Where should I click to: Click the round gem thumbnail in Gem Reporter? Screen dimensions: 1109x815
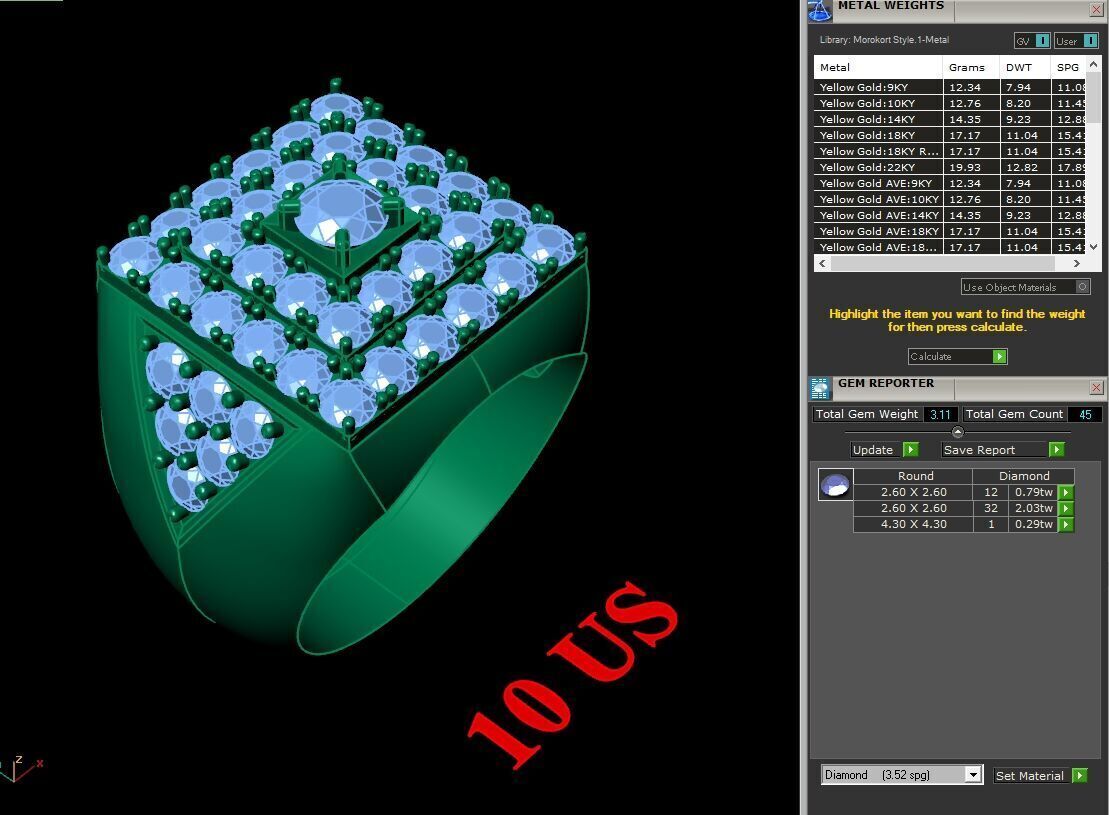point(835,485)
